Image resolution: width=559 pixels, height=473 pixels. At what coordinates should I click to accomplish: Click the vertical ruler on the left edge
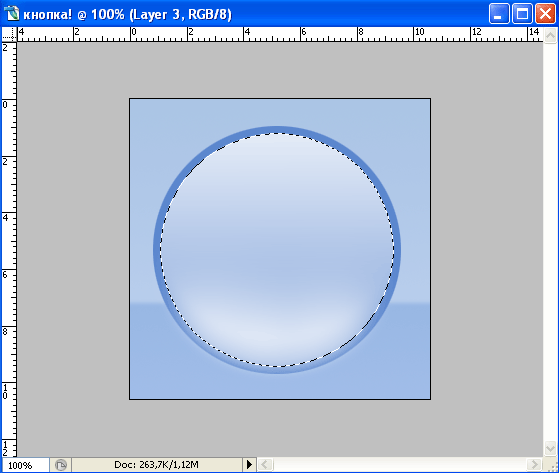click(x=9, y=250)
